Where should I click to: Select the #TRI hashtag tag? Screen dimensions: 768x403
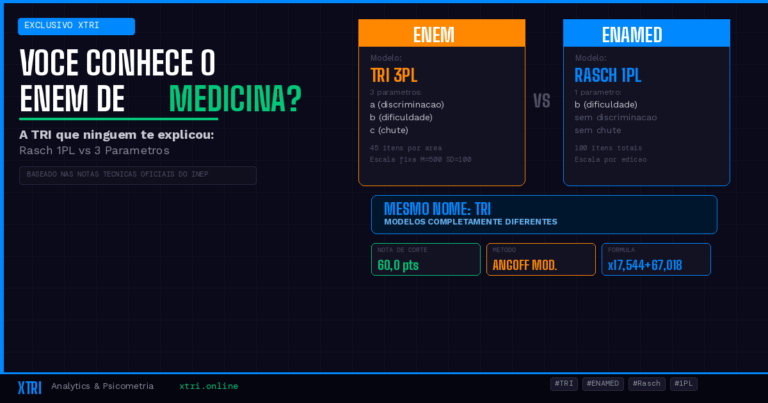[x=564, y=383]
